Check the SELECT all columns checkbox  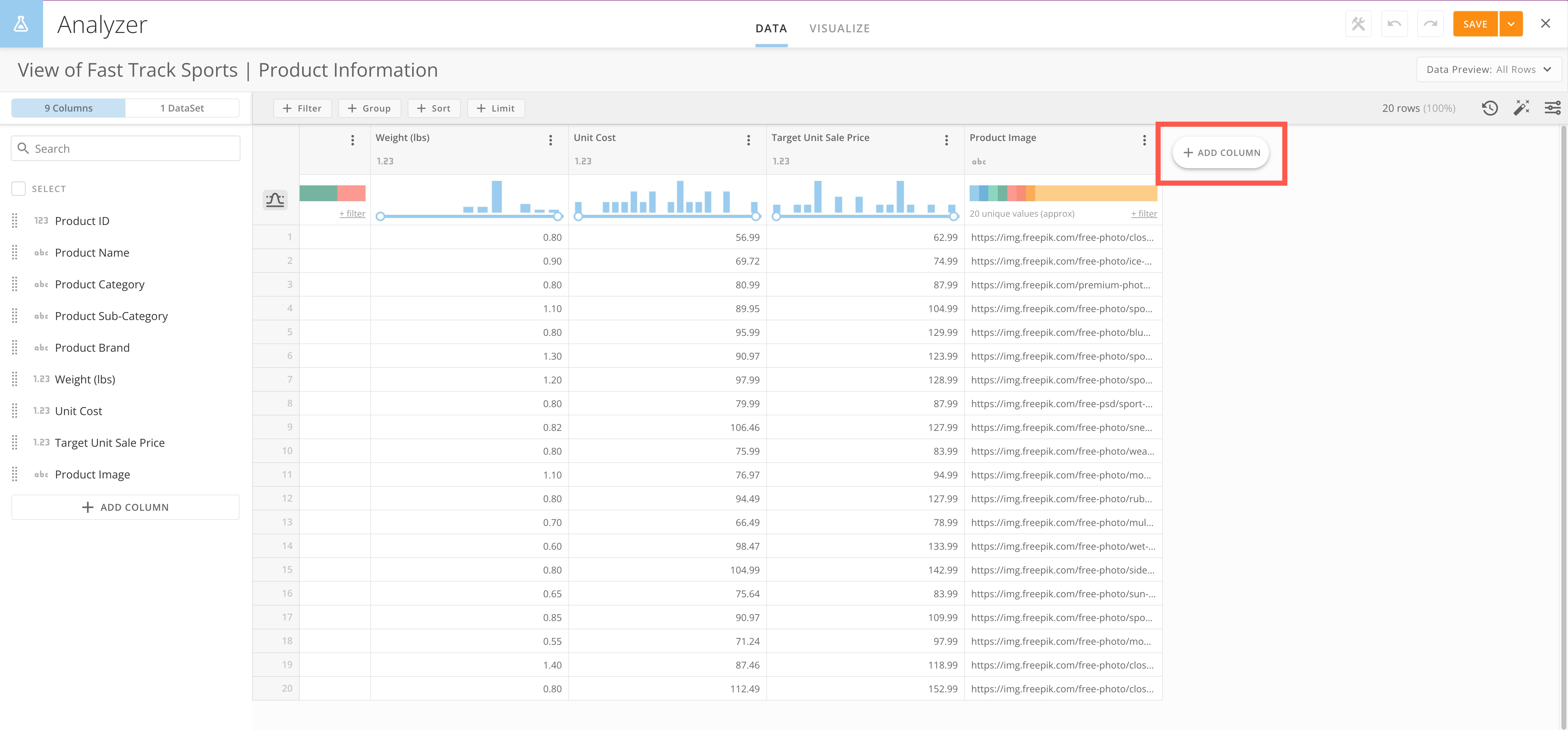(x=18, y=188)
